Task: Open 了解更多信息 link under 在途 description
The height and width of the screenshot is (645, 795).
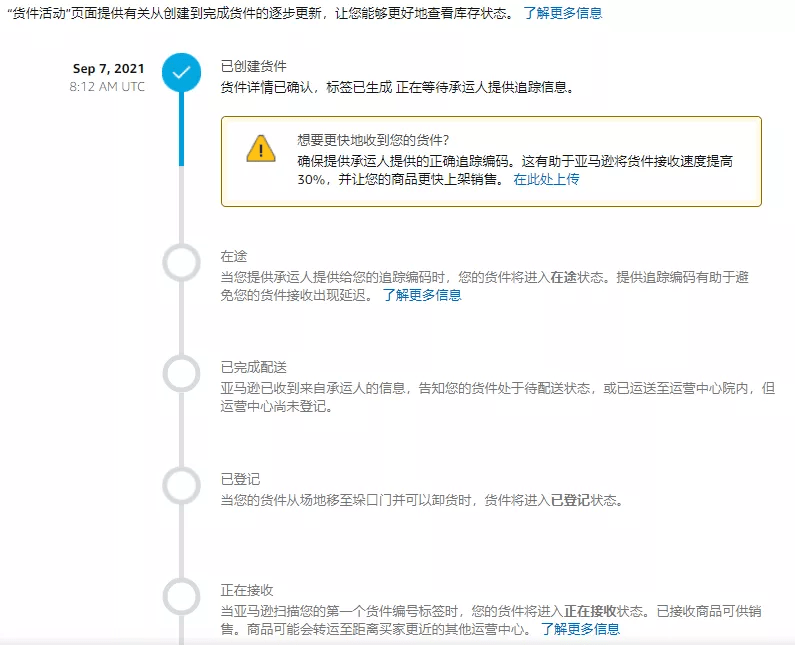Action: click(x=422, y=295)
